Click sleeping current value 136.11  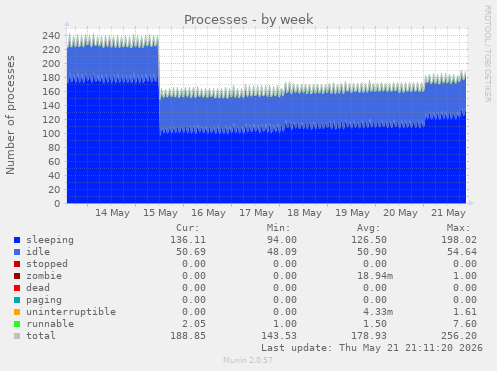[188, 240]
